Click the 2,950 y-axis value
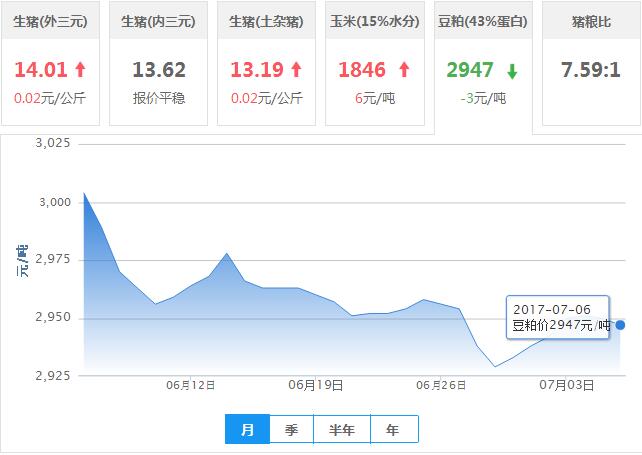The height and width of the screenshot is (455, 642). pos(53,317)
